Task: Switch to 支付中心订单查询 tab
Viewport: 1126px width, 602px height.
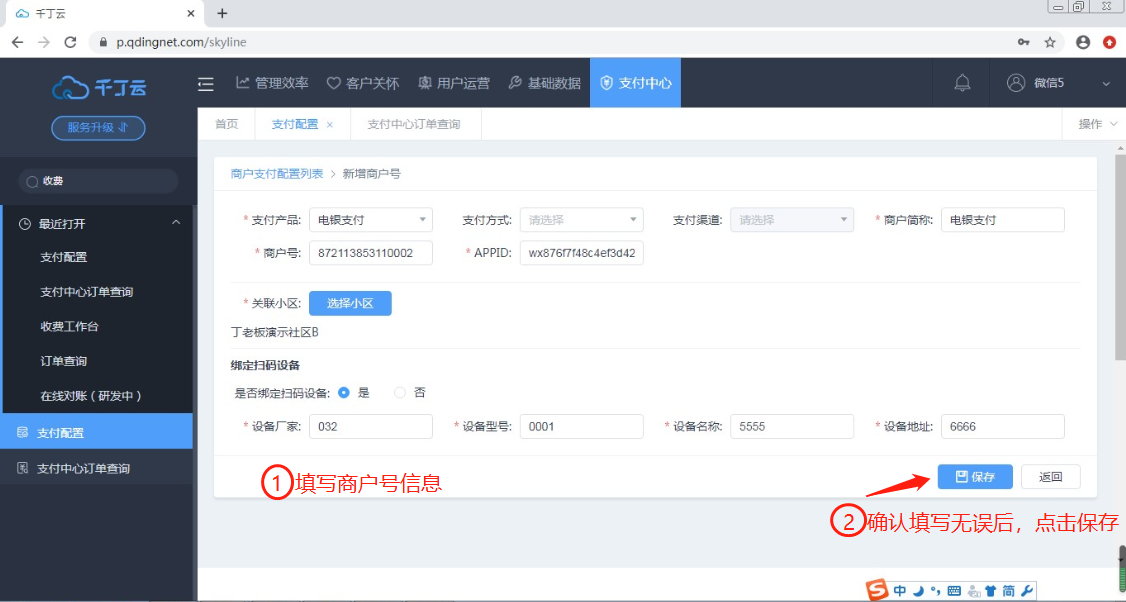Action: point(414,124)
